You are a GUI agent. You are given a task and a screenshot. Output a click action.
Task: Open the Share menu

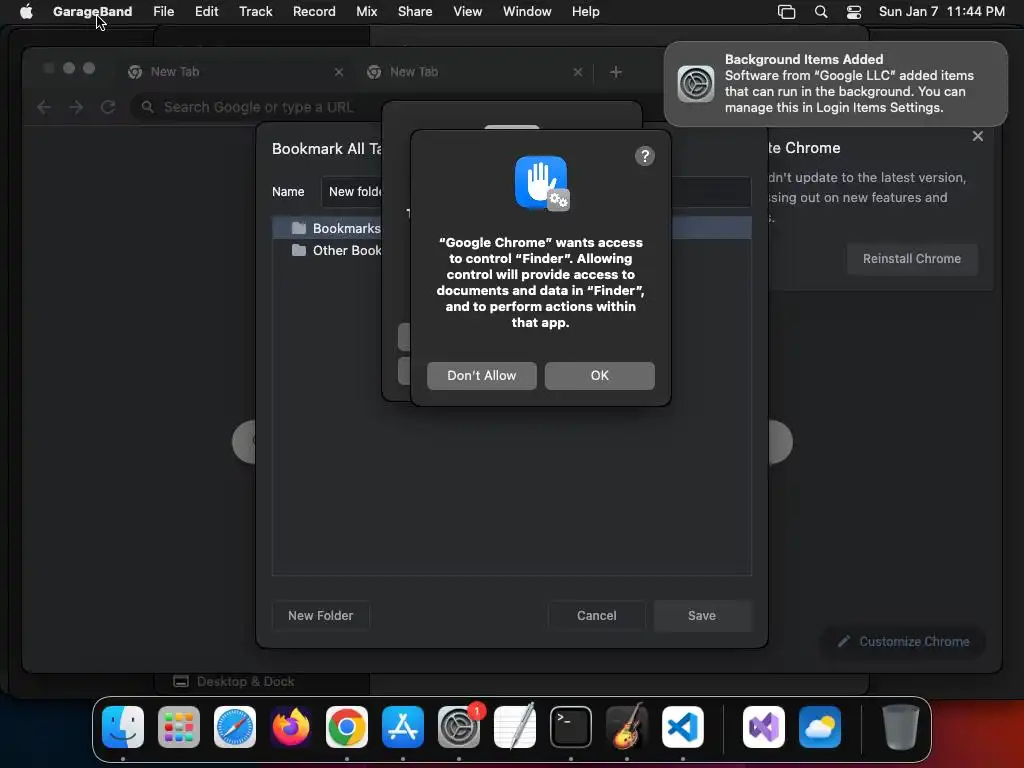tap(415, 11)
